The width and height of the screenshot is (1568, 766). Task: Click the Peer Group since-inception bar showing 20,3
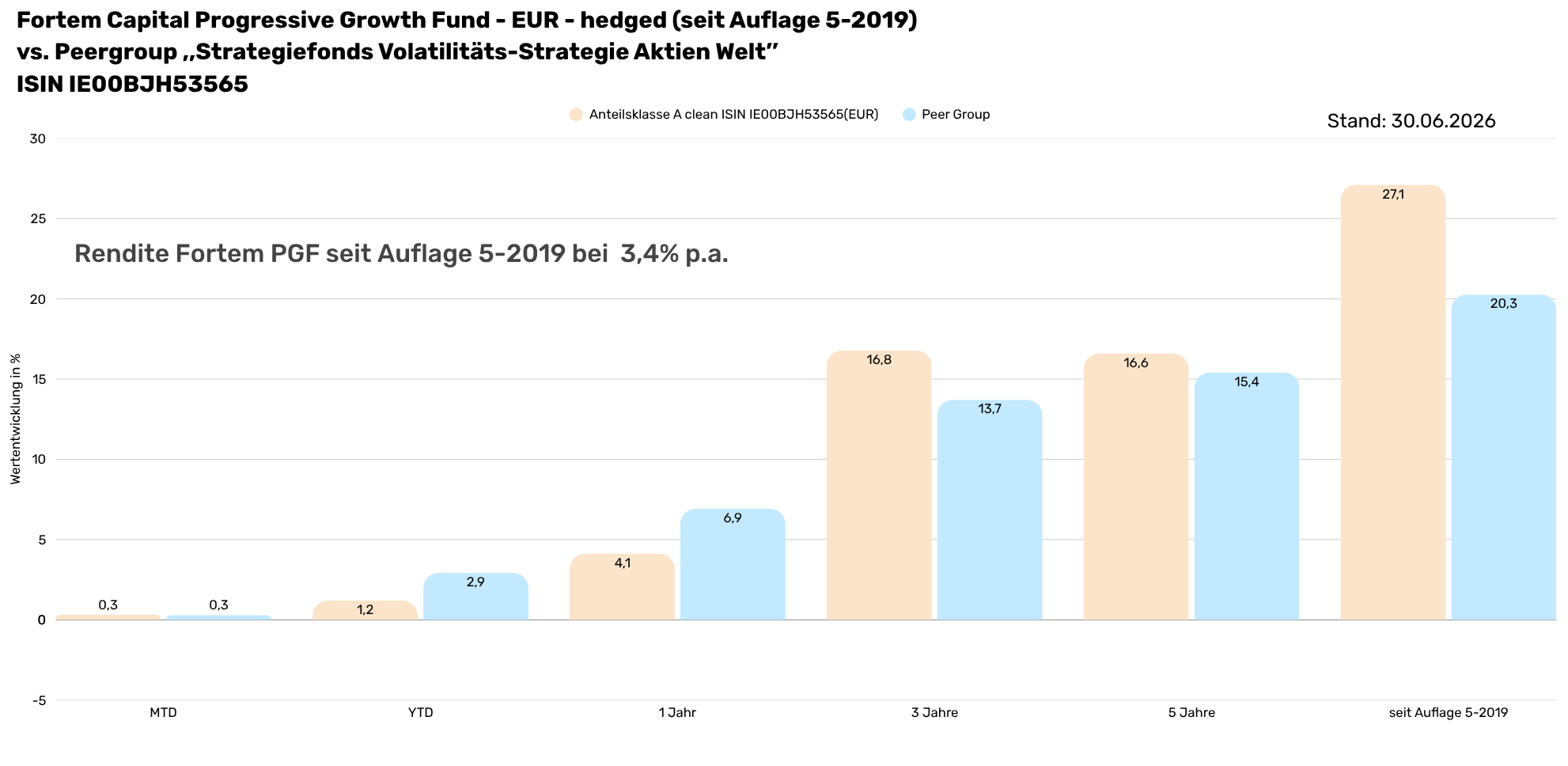coord(1504,457)
